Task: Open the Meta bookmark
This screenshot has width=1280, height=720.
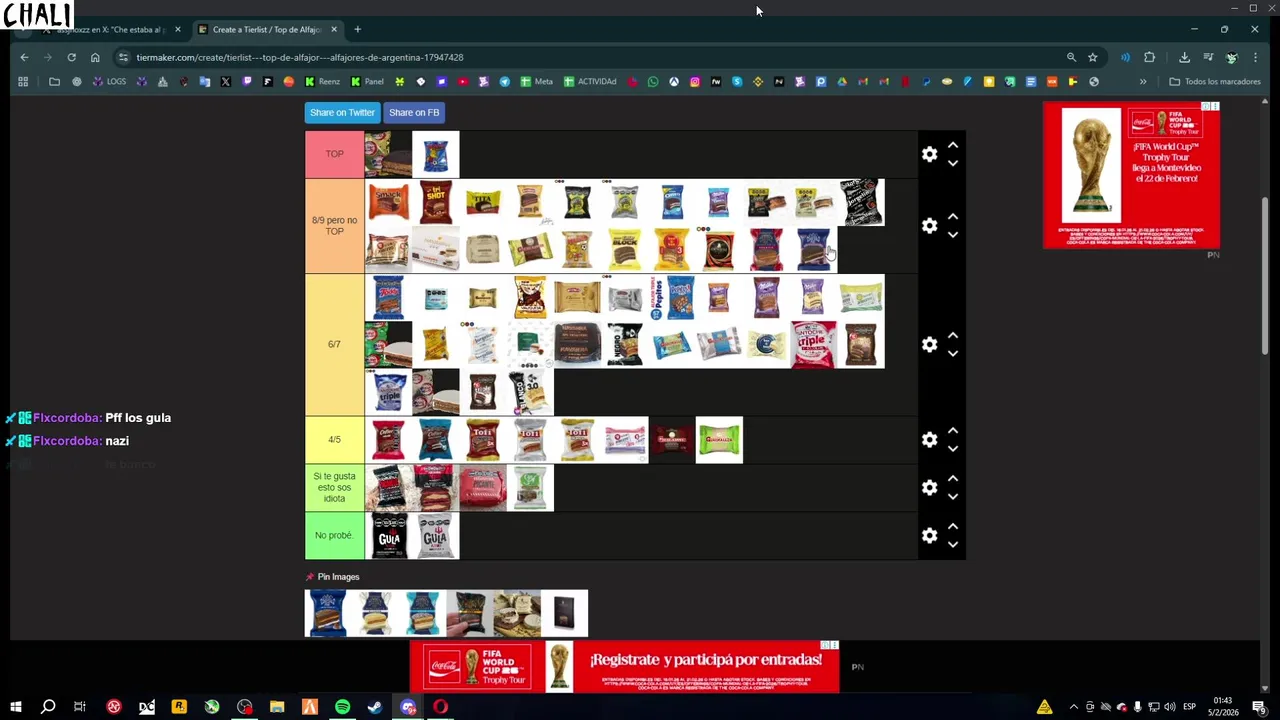Action: coord(537,81)
